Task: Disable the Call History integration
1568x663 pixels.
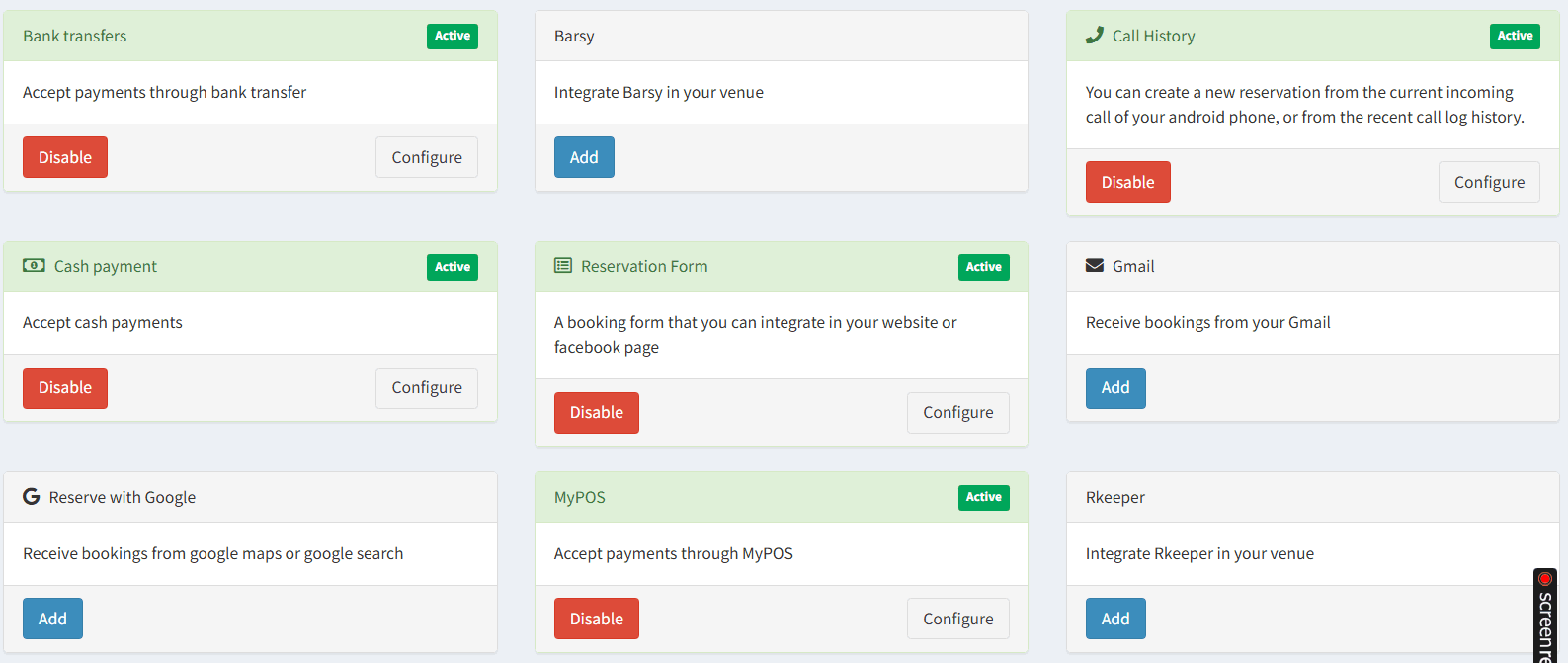Action: (1127, 182)
